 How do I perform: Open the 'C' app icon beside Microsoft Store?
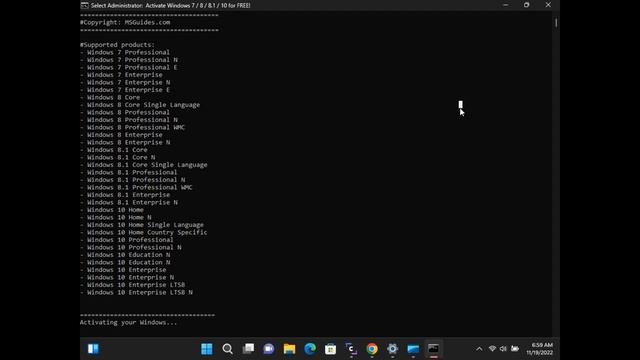[351, 349]
